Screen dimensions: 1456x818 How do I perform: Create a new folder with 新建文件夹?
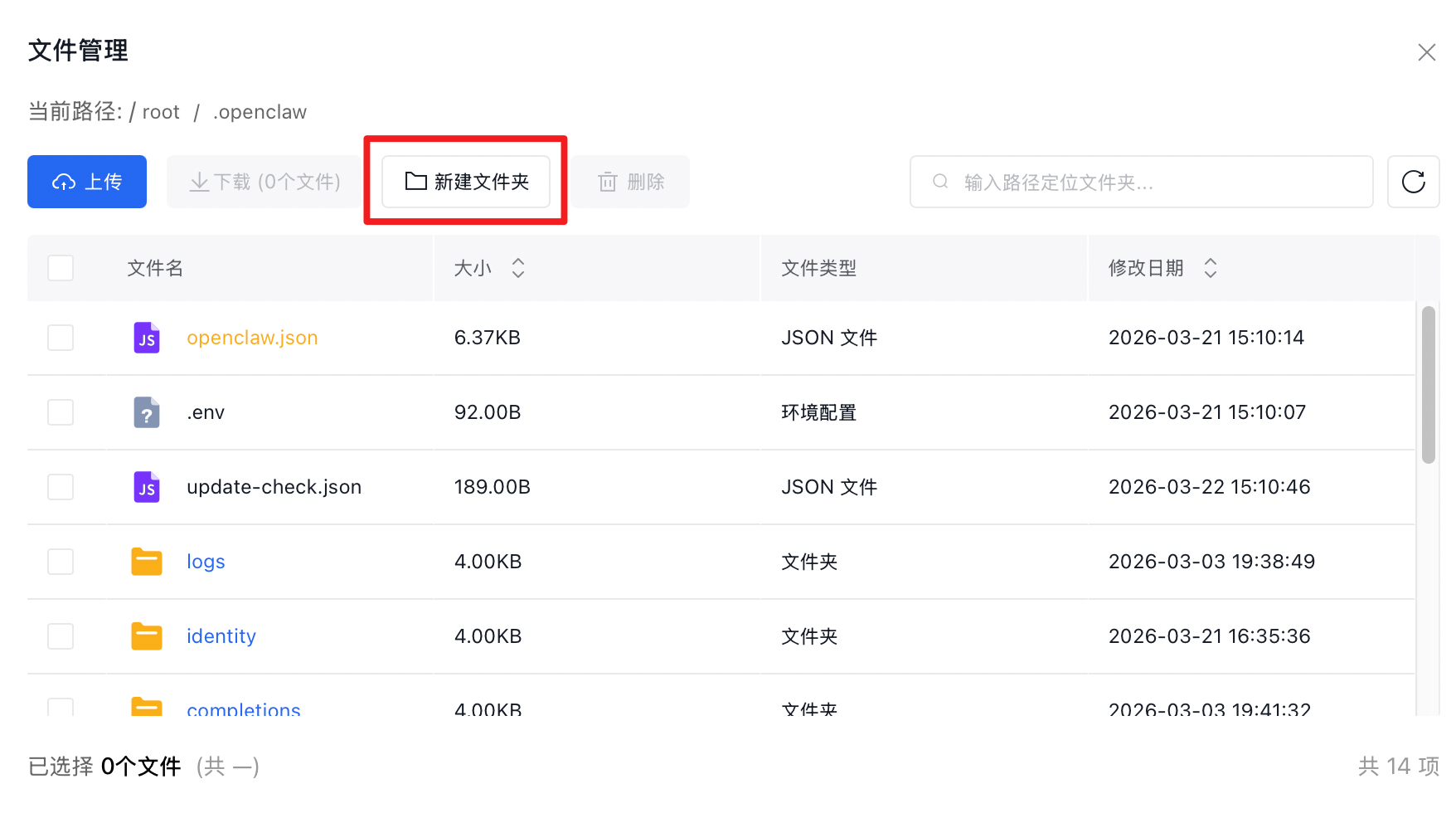click(x=466, y=182)
